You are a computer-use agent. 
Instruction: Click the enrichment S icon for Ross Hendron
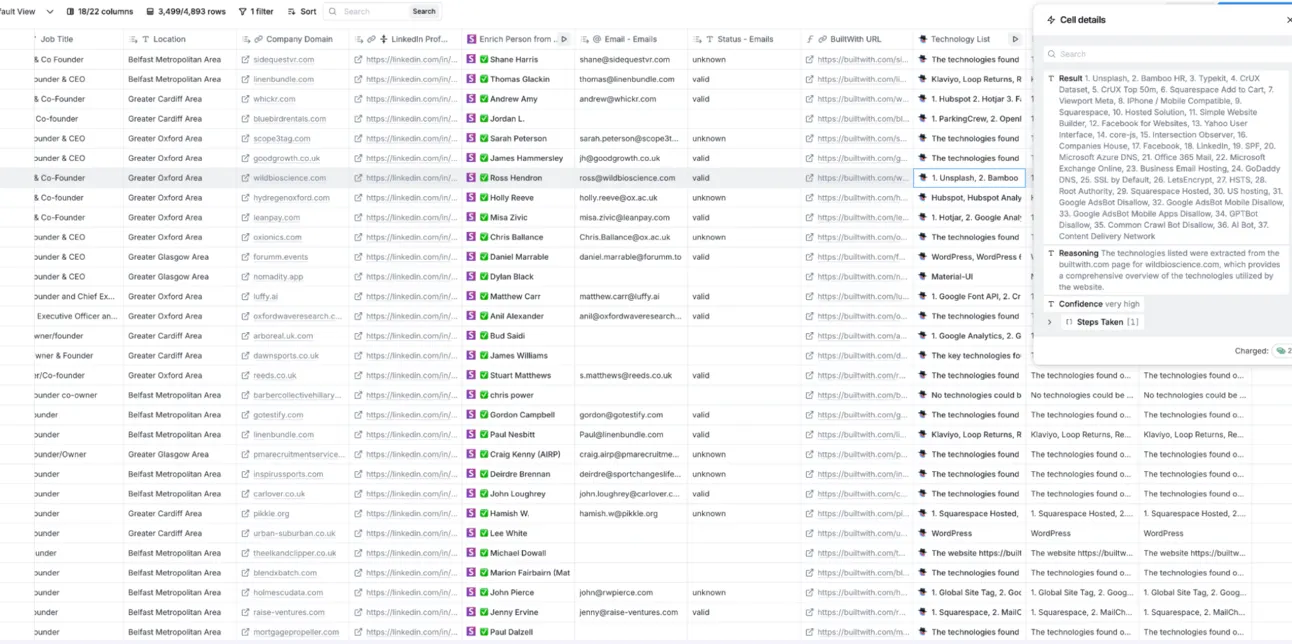472,178
